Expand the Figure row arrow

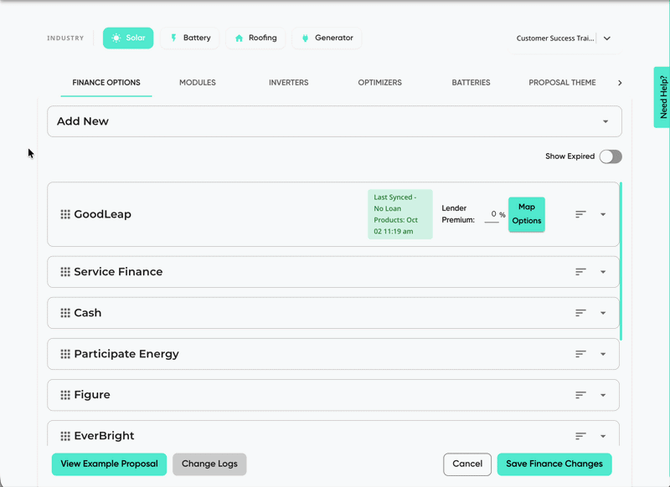point(603,395)
